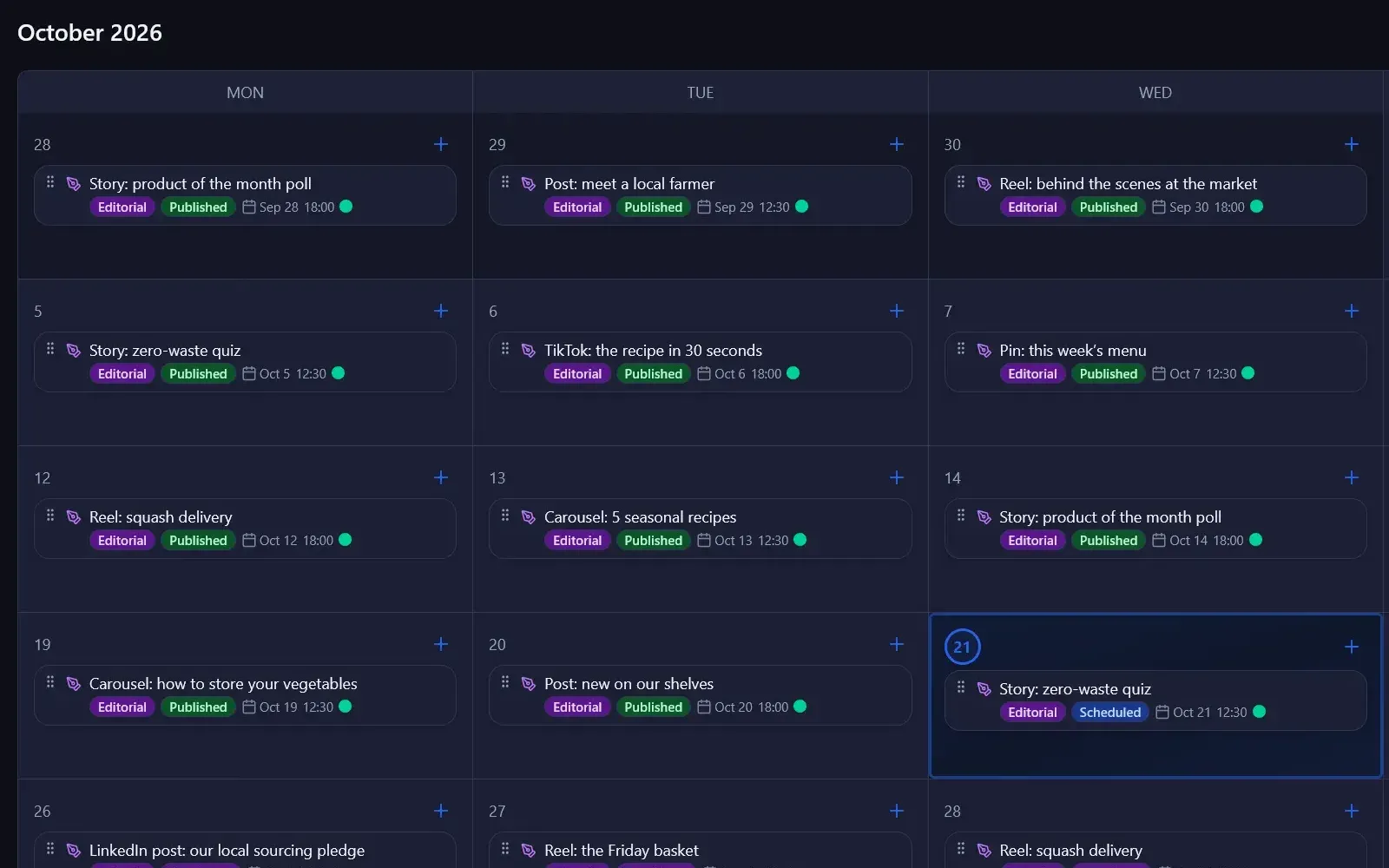
Task: Click the grip handle on 'Post: new on our shelves'
Action: click(x=505, y=682)
